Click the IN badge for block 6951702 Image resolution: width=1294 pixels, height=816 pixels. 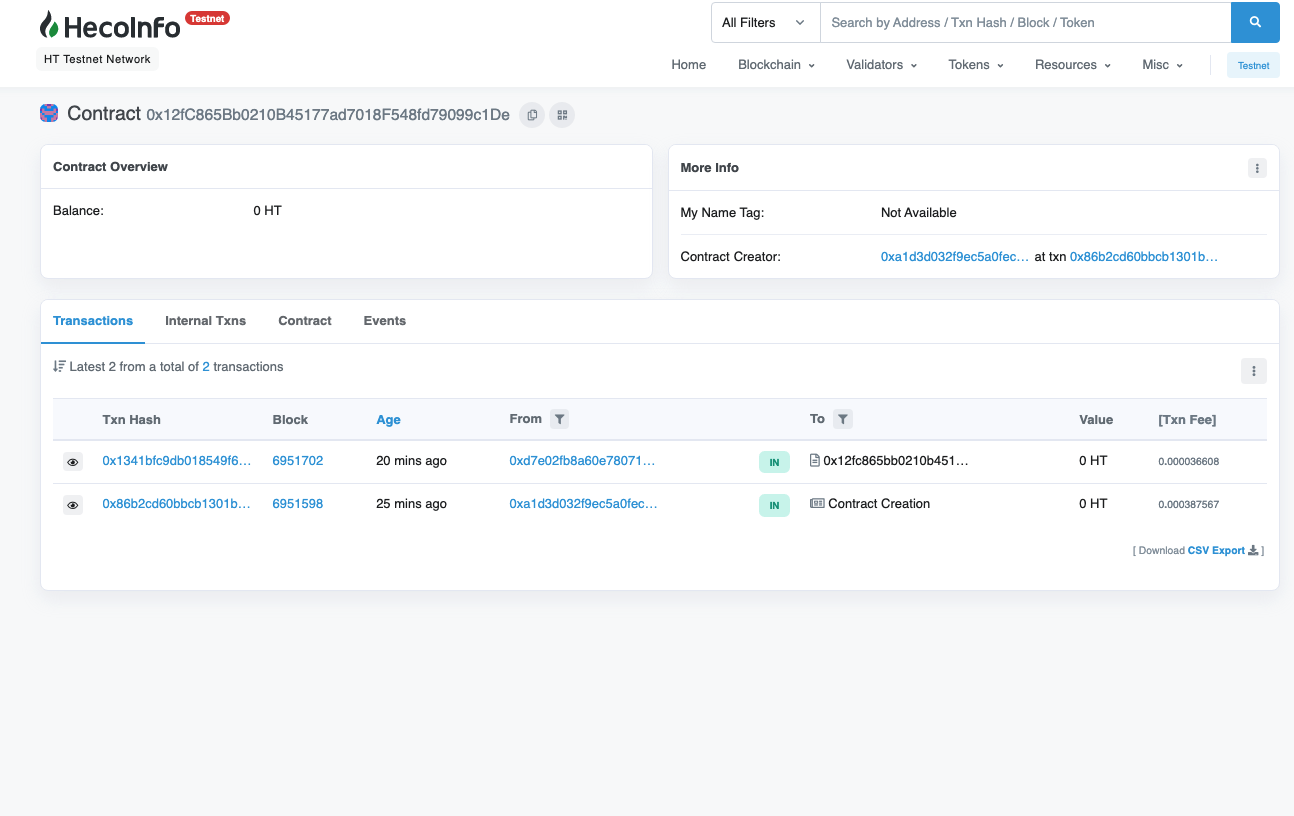pos(774,462)
